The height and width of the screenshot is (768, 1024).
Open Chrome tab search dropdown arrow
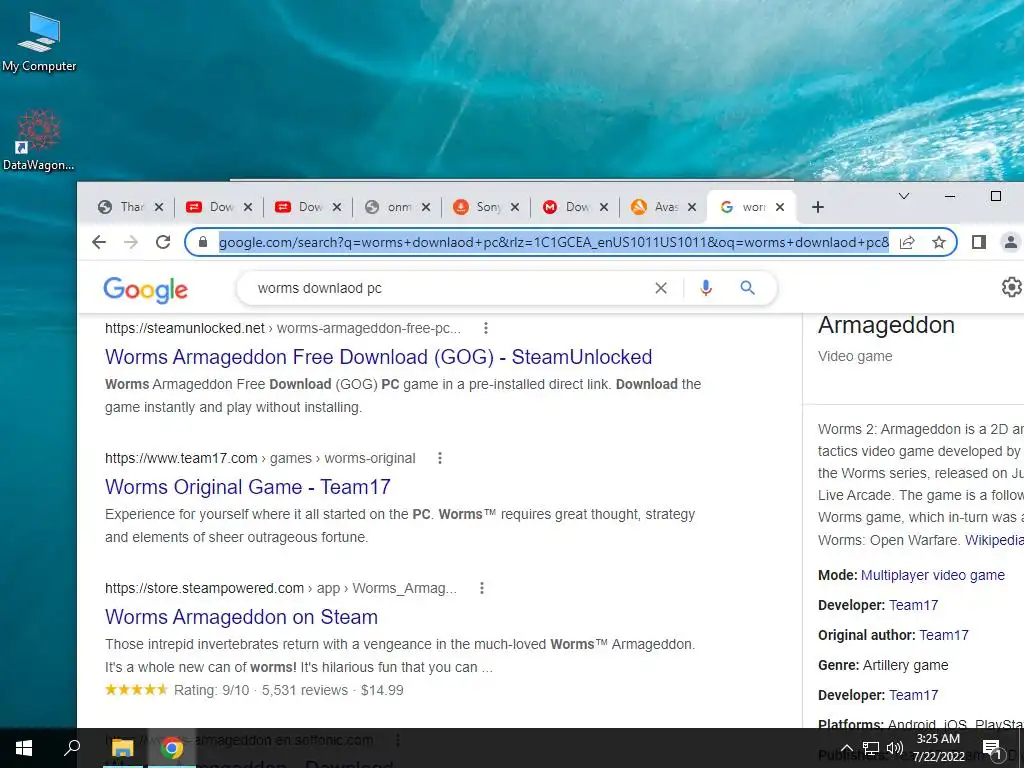[904, 196]
